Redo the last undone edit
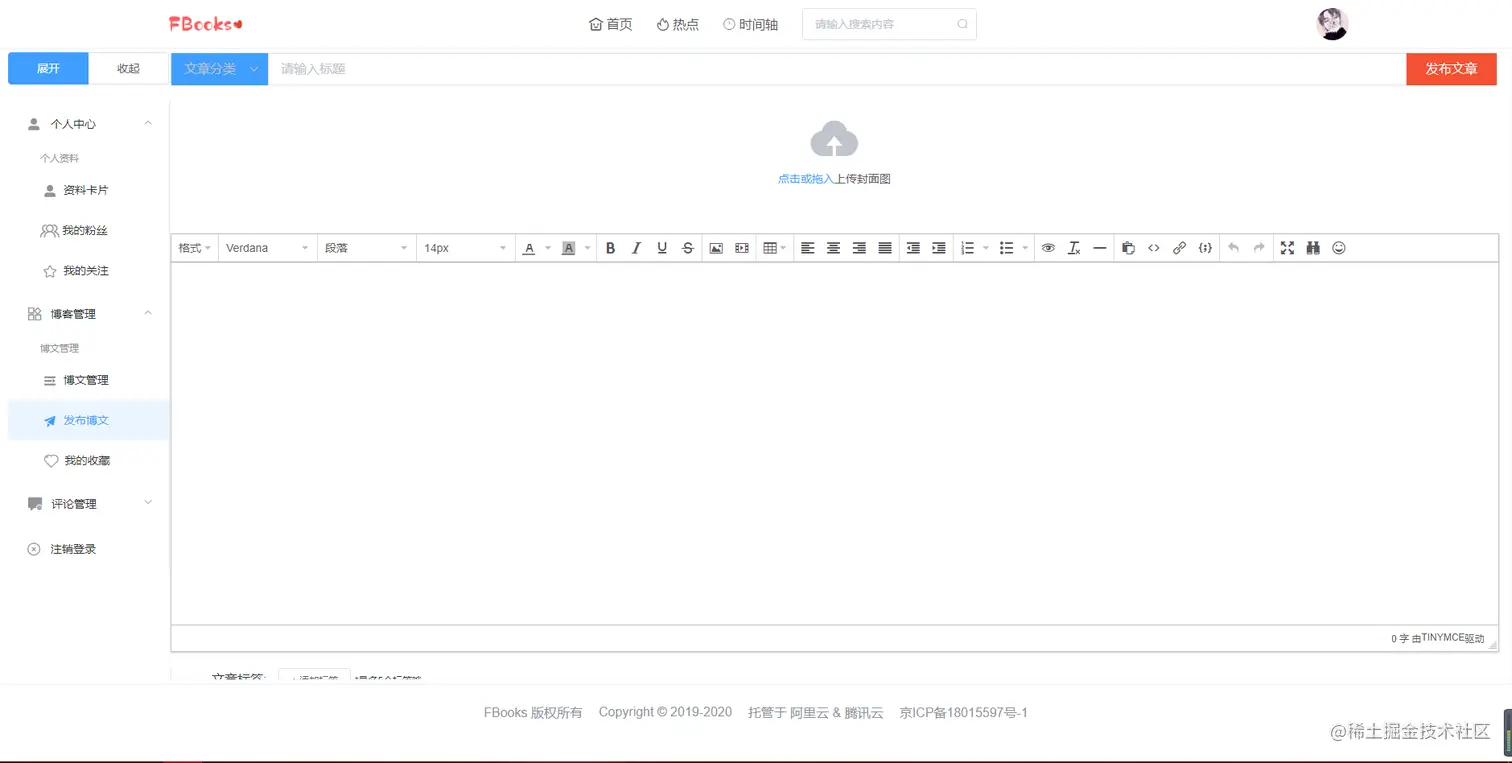Viewport: 1512px width, 763px height. pyautogui.click(x=1260, y=248)
